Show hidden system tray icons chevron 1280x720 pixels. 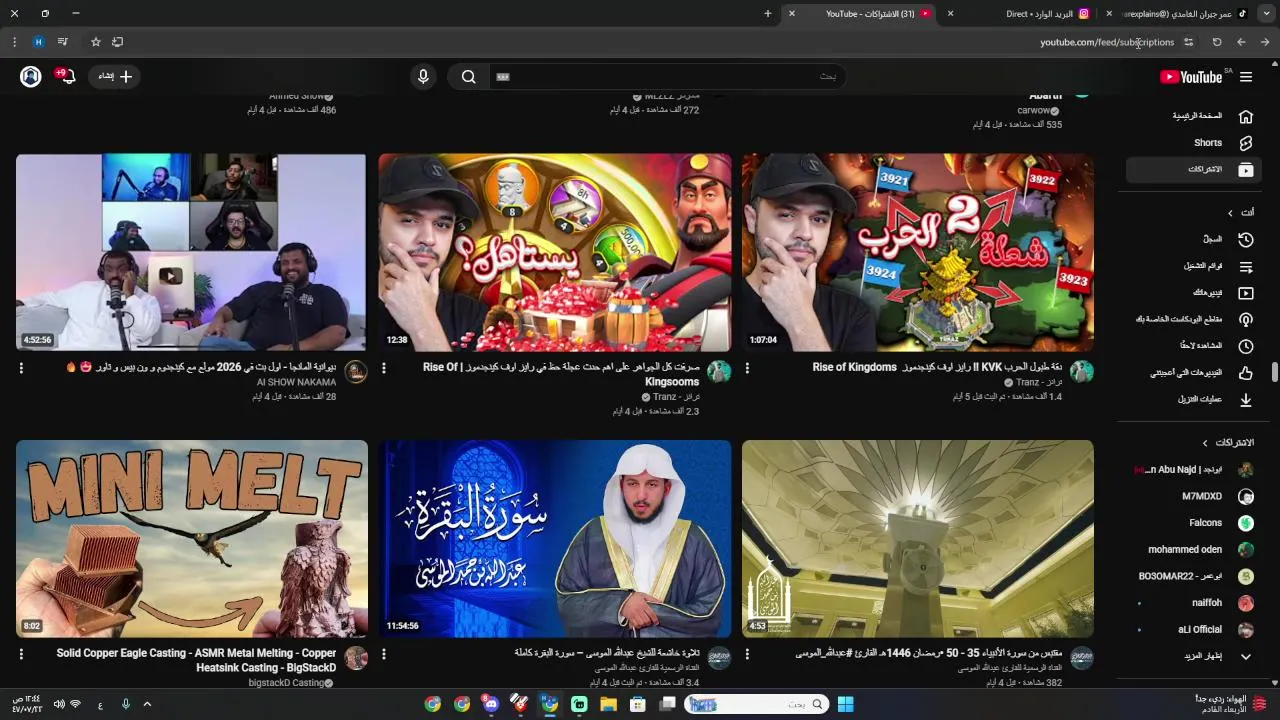coord(147,705)
